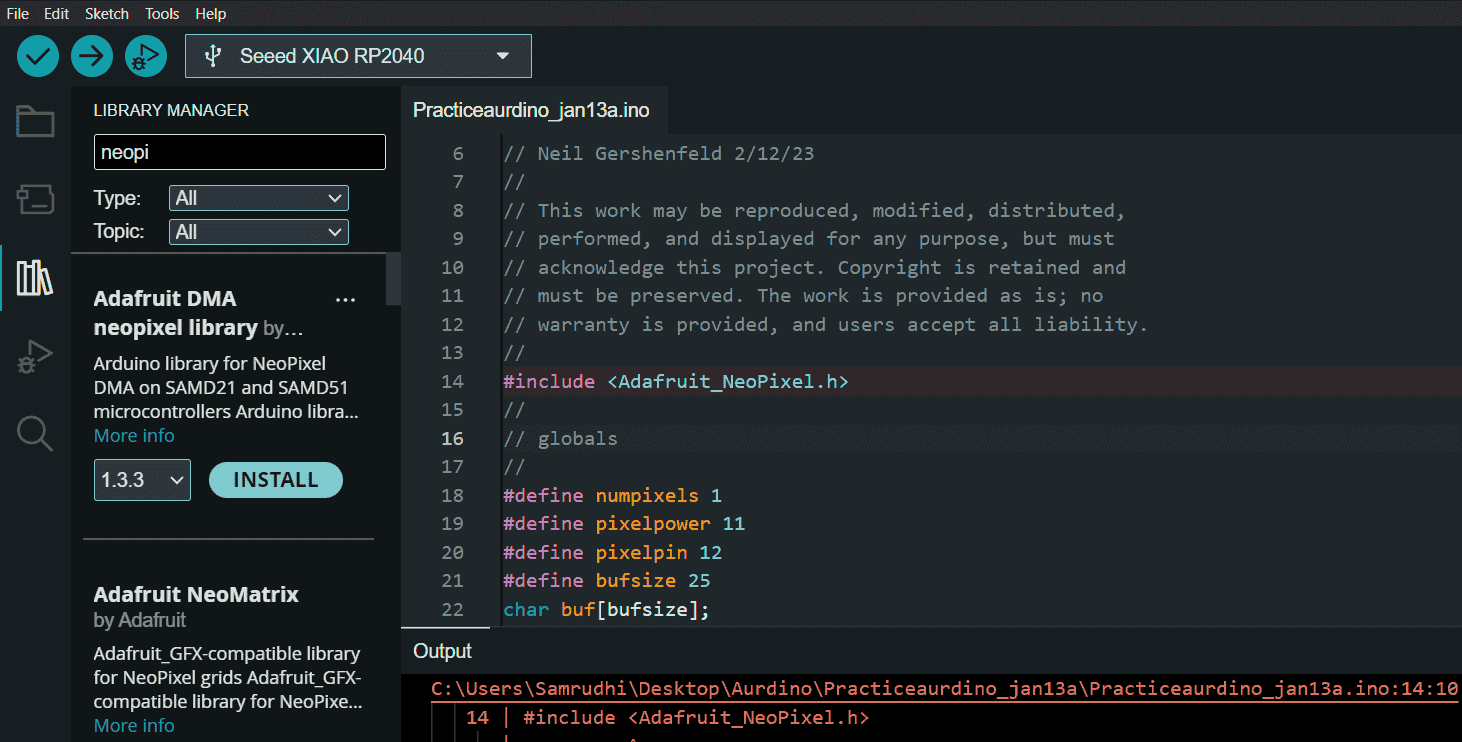The width and height of the screenshot is (1462, 742).
Task: Open the three-dots menu for Adafruit DMA library
Action: coord(346,299)
